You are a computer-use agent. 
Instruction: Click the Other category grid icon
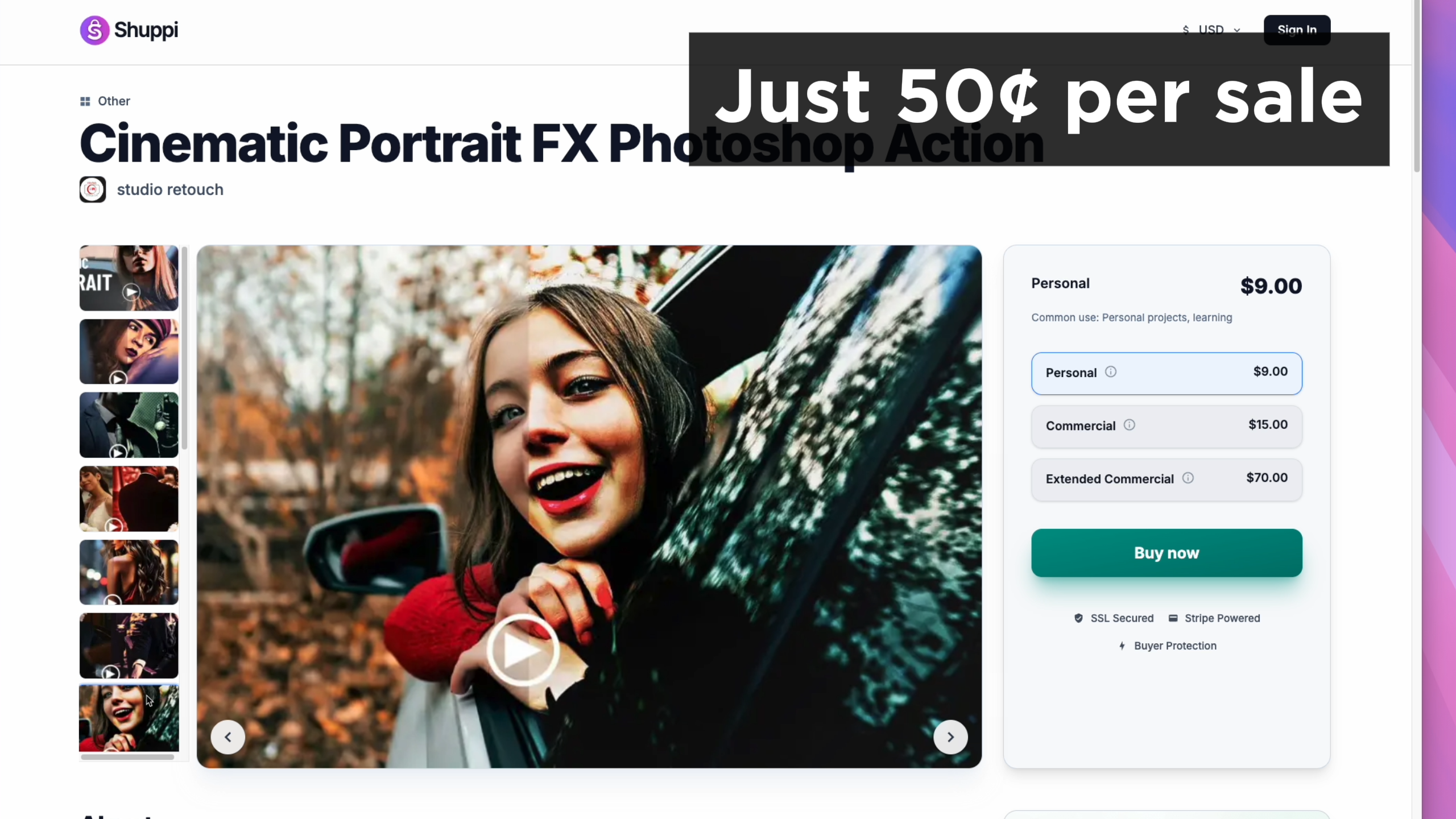pyautogui.click(x=85, y=101)
